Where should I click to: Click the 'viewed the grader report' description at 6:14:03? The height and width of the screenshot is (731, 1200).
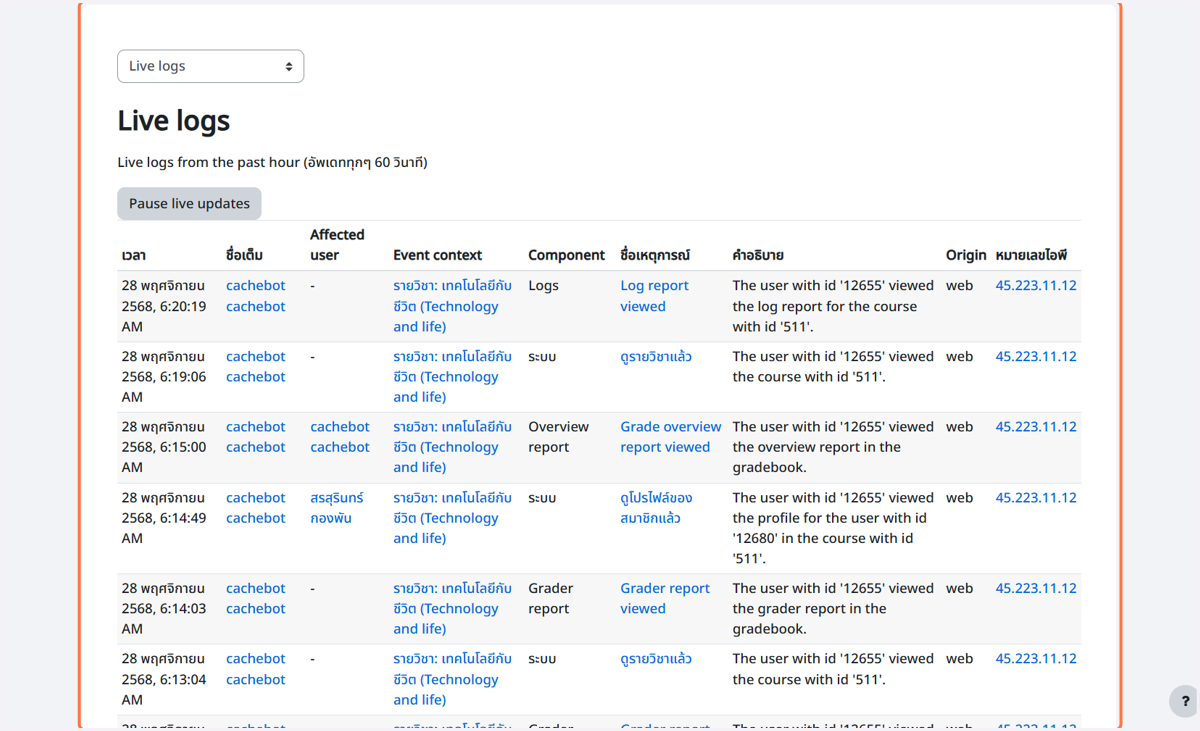point(833,608)
